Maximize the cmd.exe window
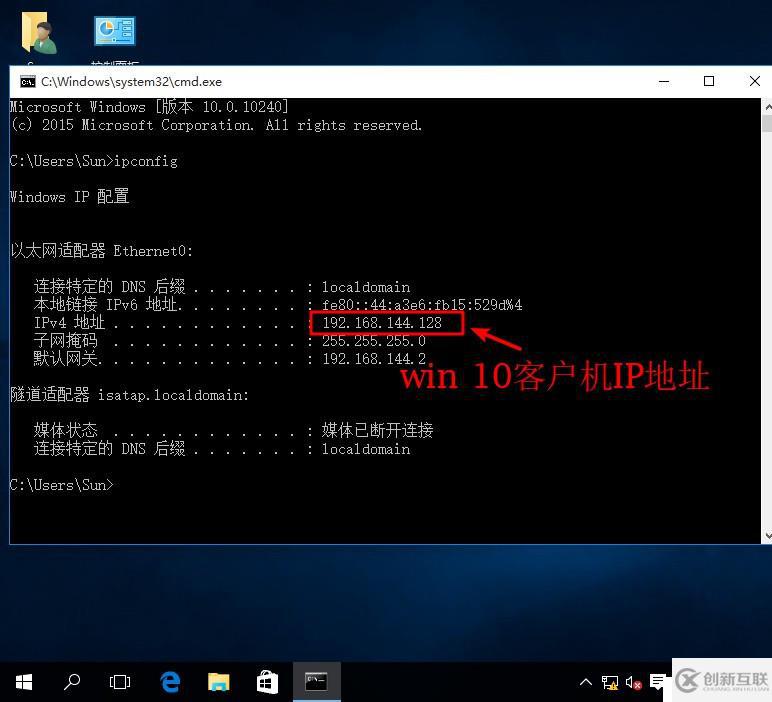The image size is (772, 702). click(x=708, y=81)
